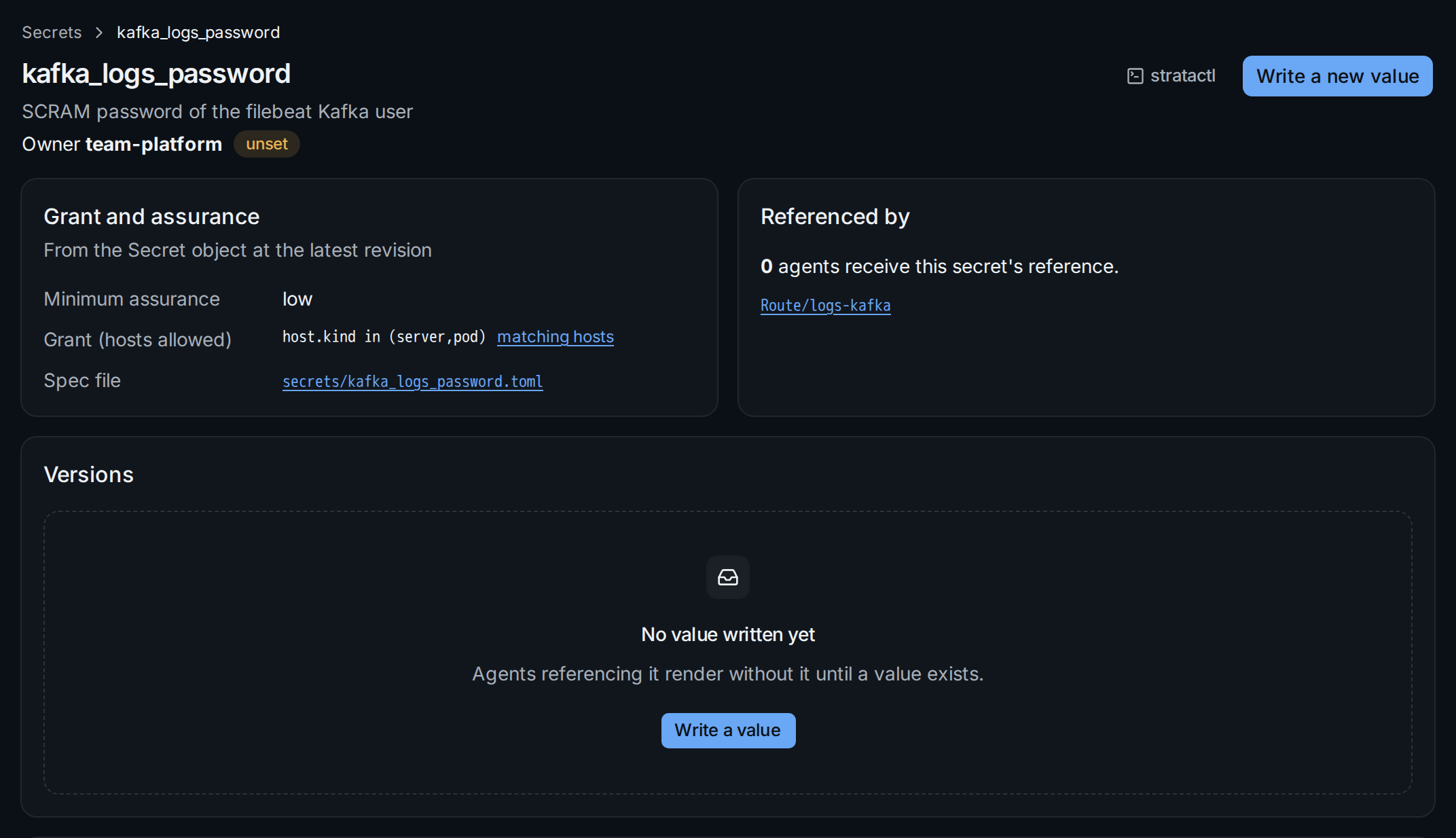Click the 'Grant (hosts allowed)' label
This screenshot has width=1456, height=838.
point(138,340)
